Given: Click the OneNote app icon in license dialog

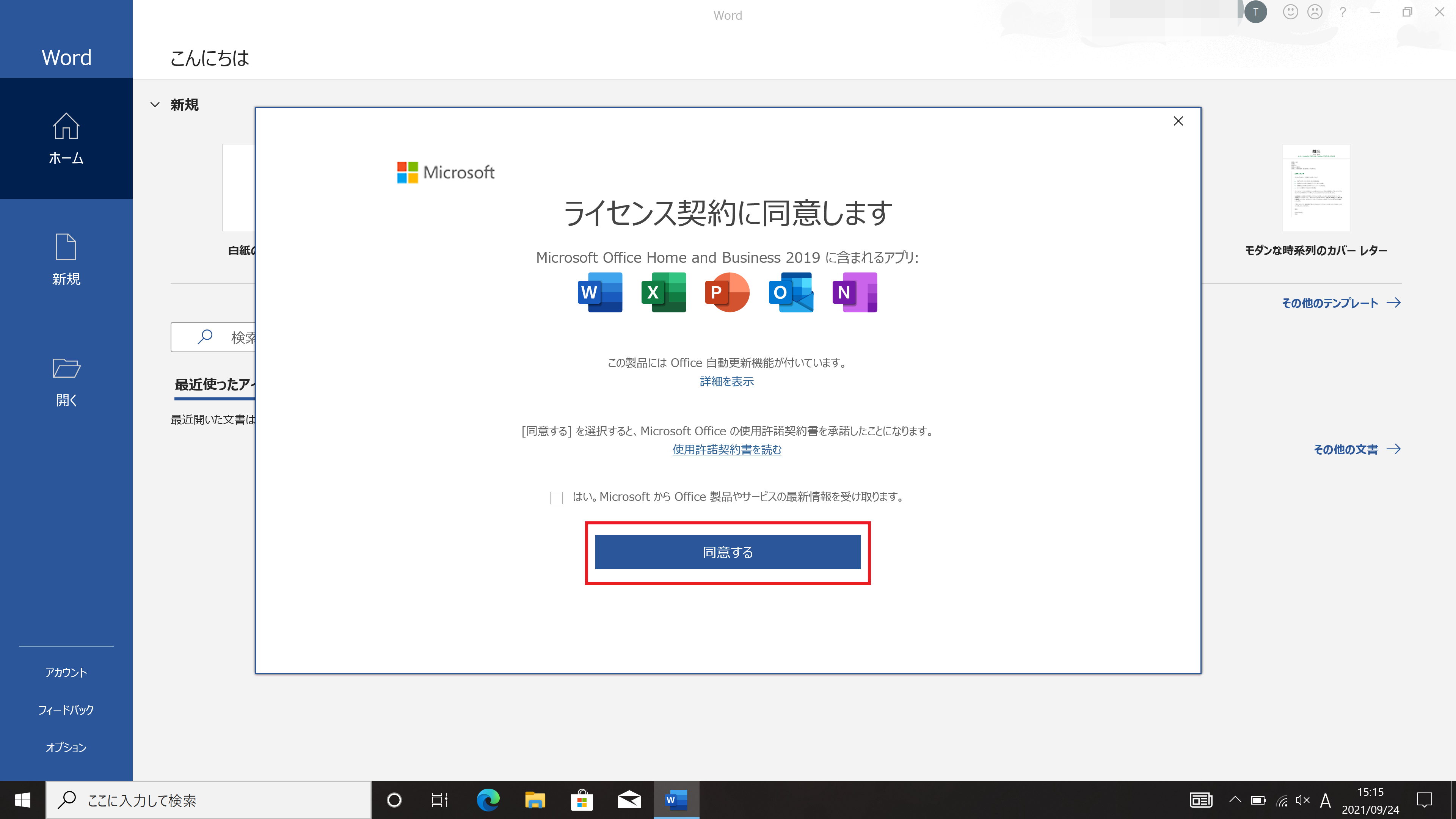Looking at the screenshot, I should click(855, 292).
